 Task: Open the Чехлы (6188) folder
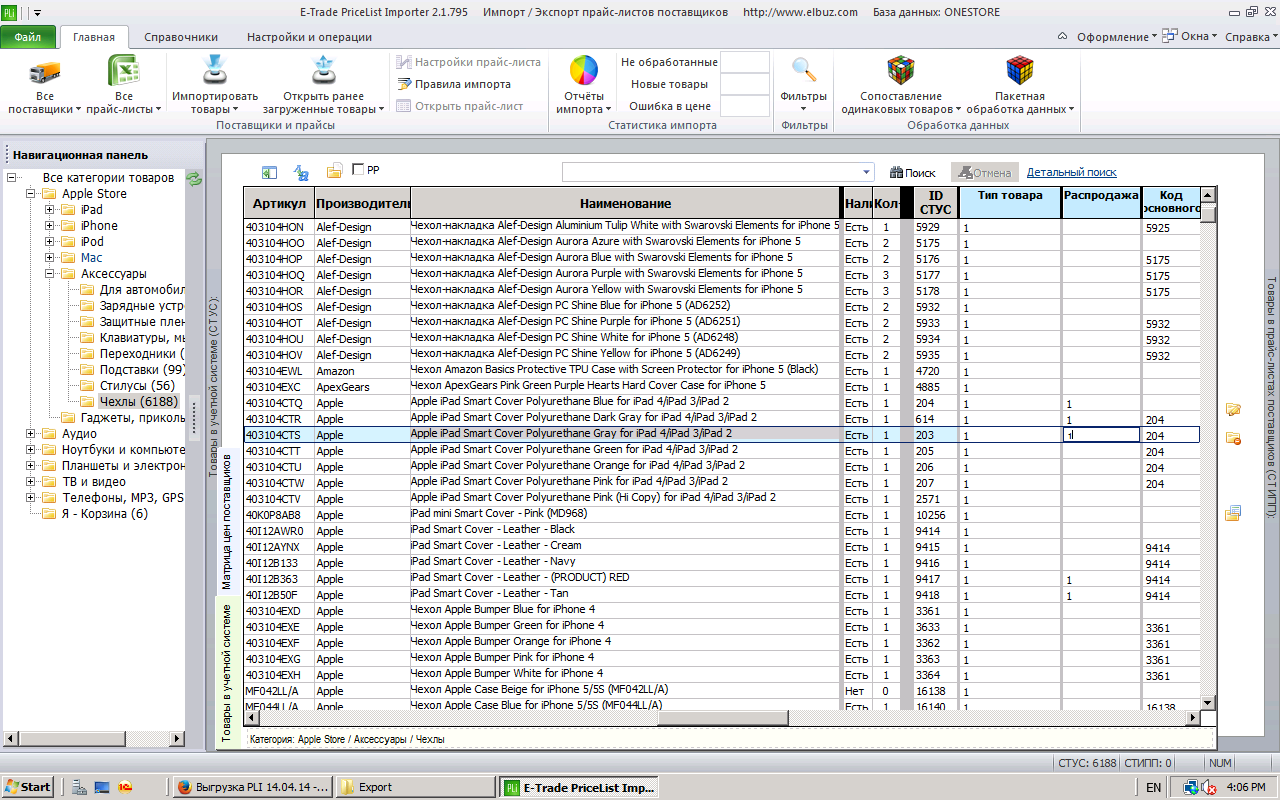click(138, 402)
